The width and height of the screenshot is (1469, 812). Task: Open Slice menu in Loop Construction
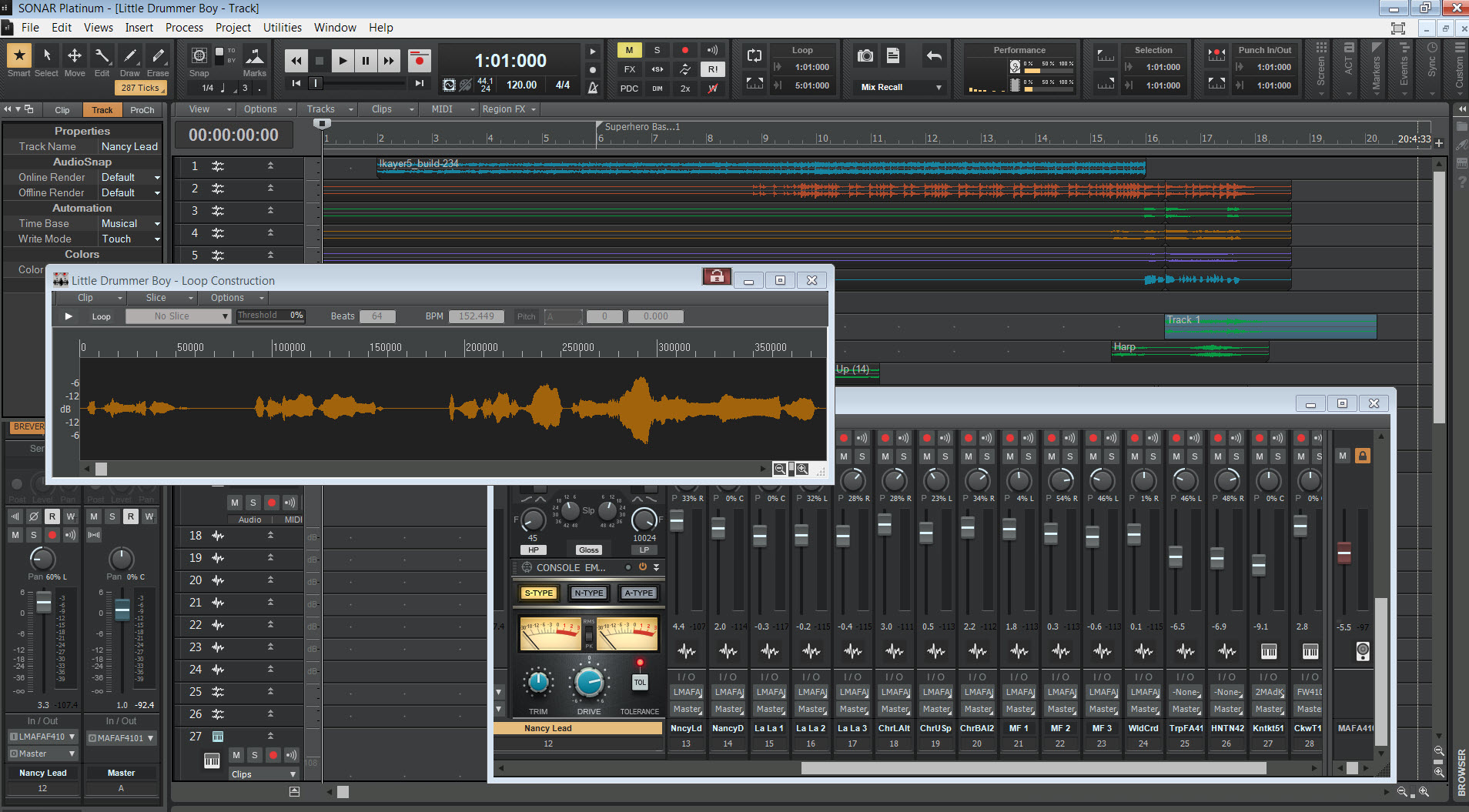(162, 298)
